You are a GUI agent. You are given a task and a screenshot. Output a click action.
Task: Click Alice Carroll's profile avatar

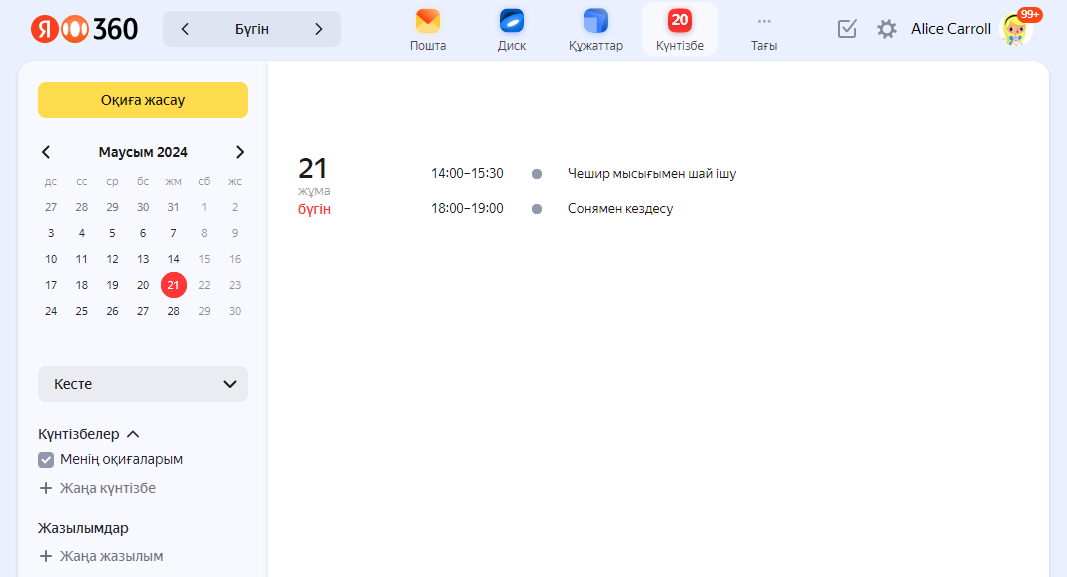pos(1015,29)
